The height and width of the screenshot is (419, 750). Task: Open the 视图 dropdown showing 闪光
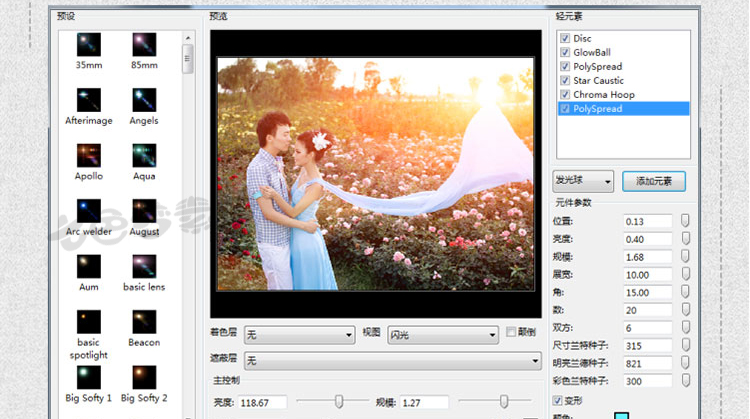pyautogui.click(x=443, y=335)
